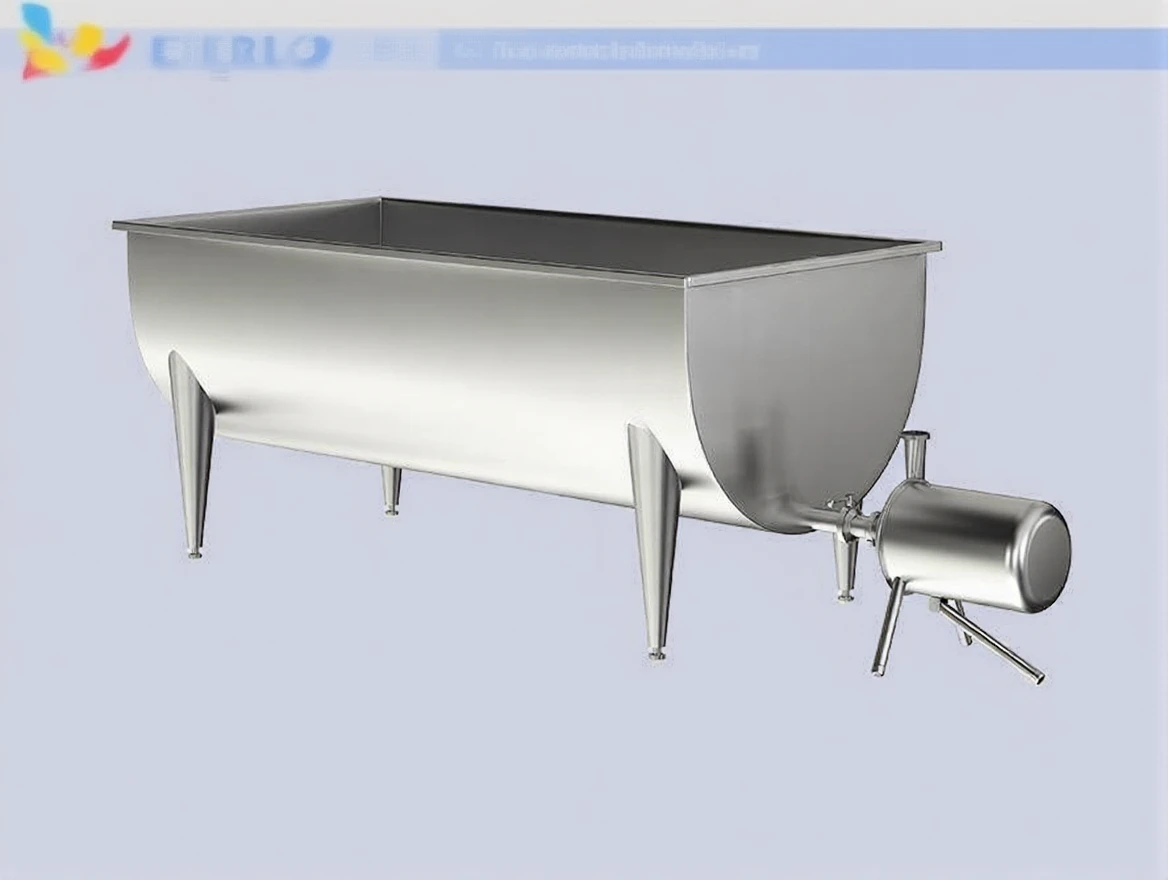Click the small gray label left of the blue bar

pos(396,50)
